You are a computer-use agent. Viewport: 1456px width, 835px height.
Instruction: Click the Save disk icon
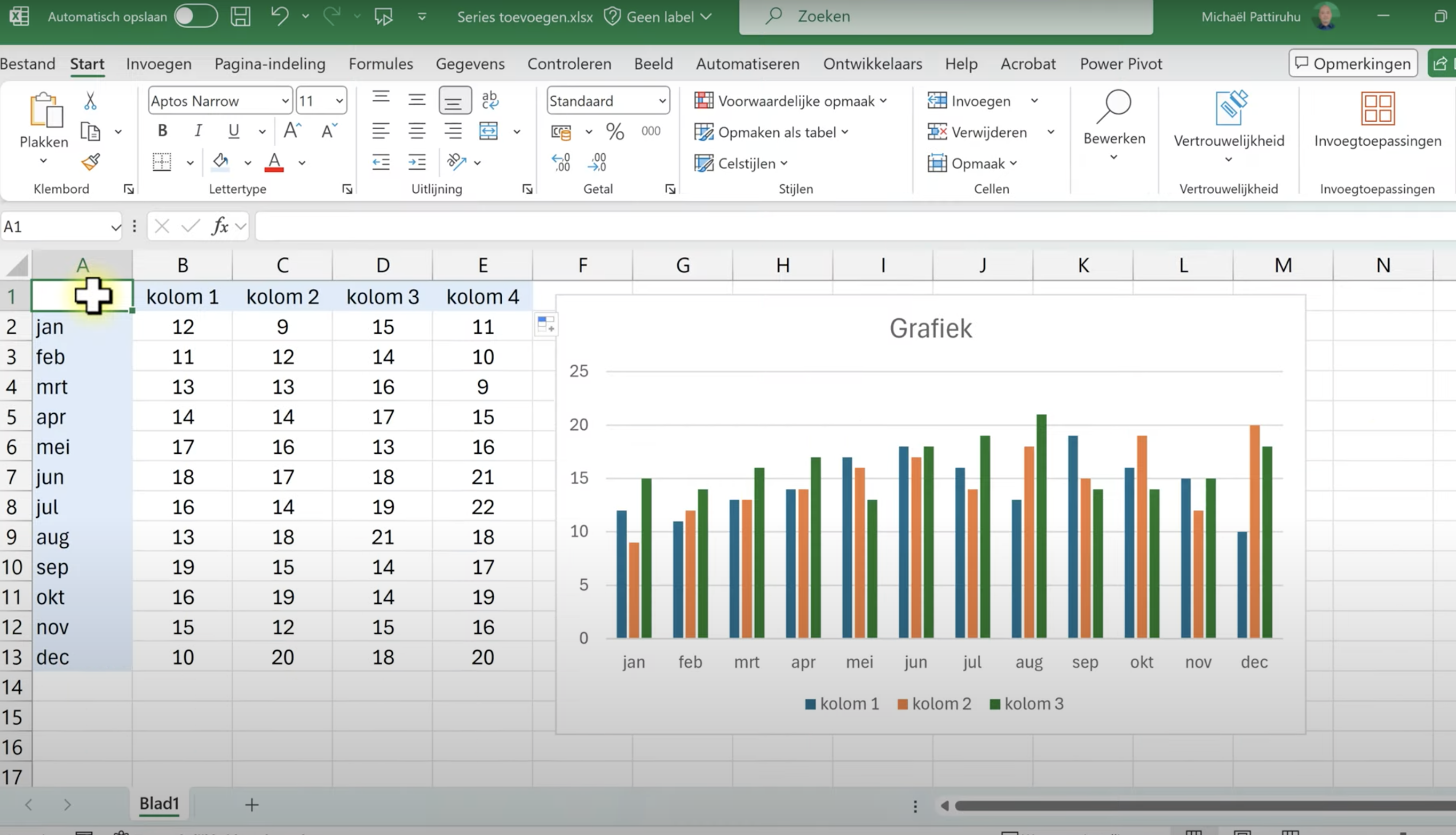click(x=241, y=16)
